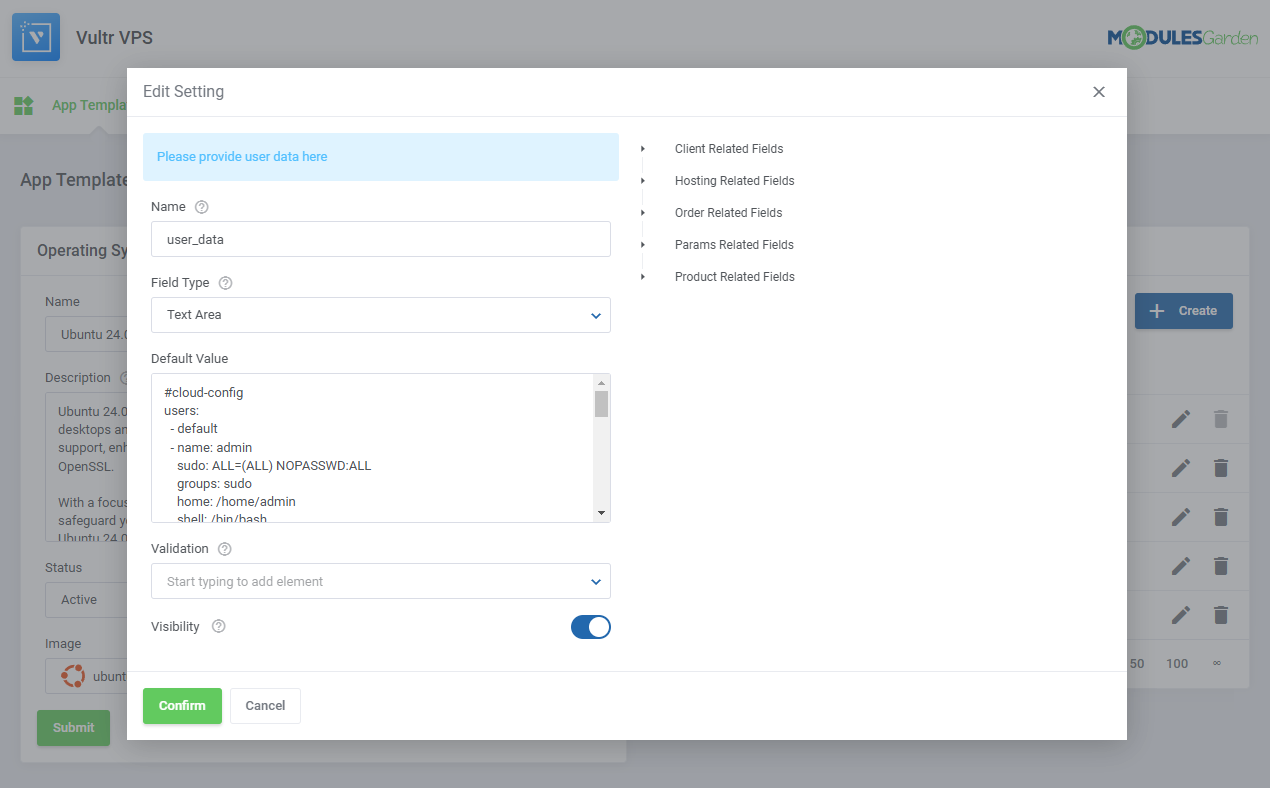Click the green grid icon in the navigation bar
The width and height of the screenshot is (1270, 788).
23,105
